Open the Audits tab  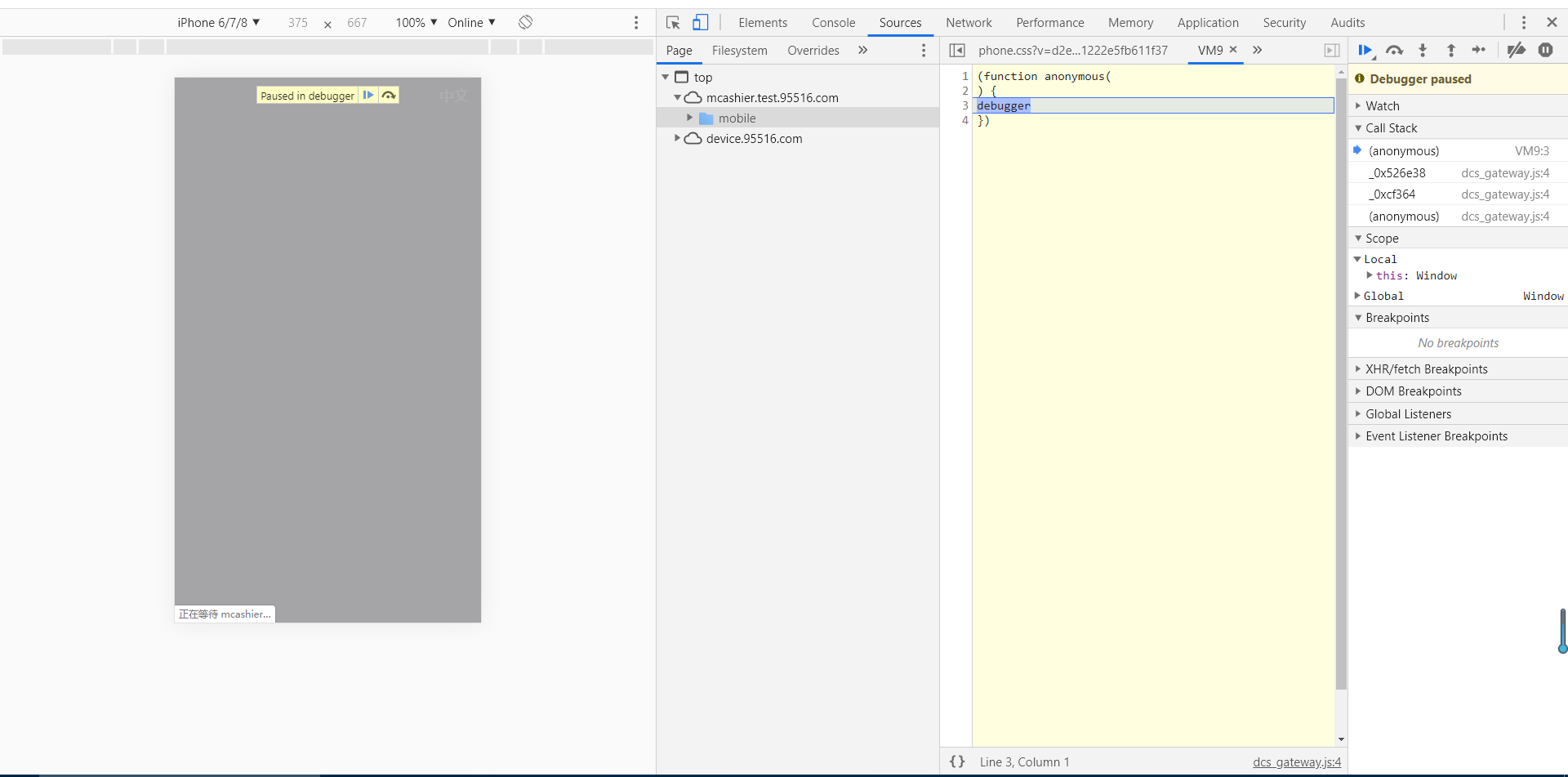click(x=1347, y=23)
